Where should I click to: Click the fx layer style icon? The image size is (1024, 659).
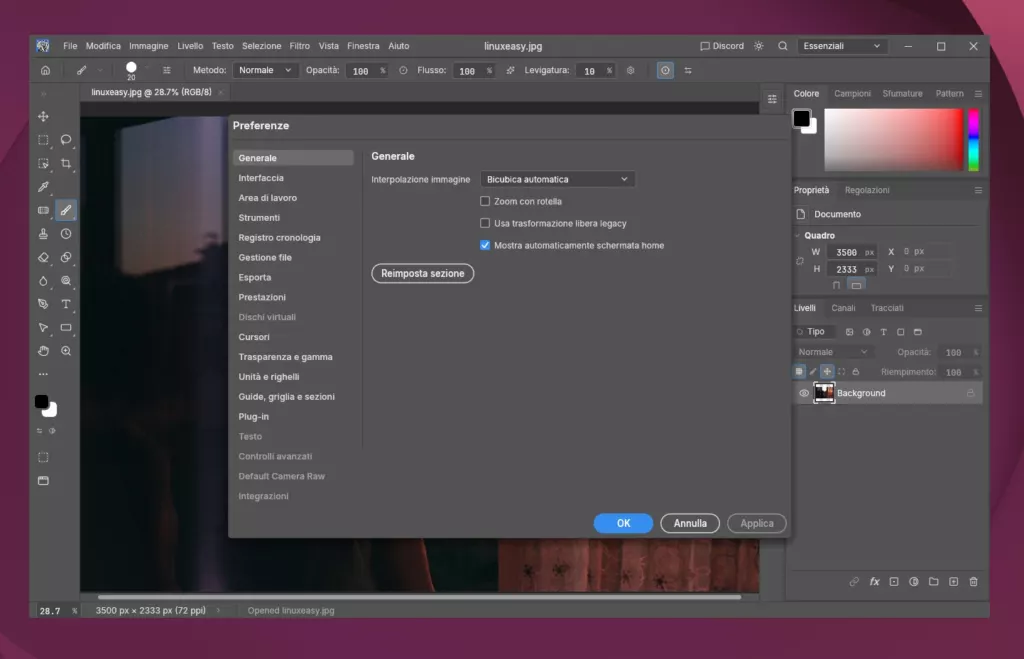pyautogui.click(x=874, y=581)
